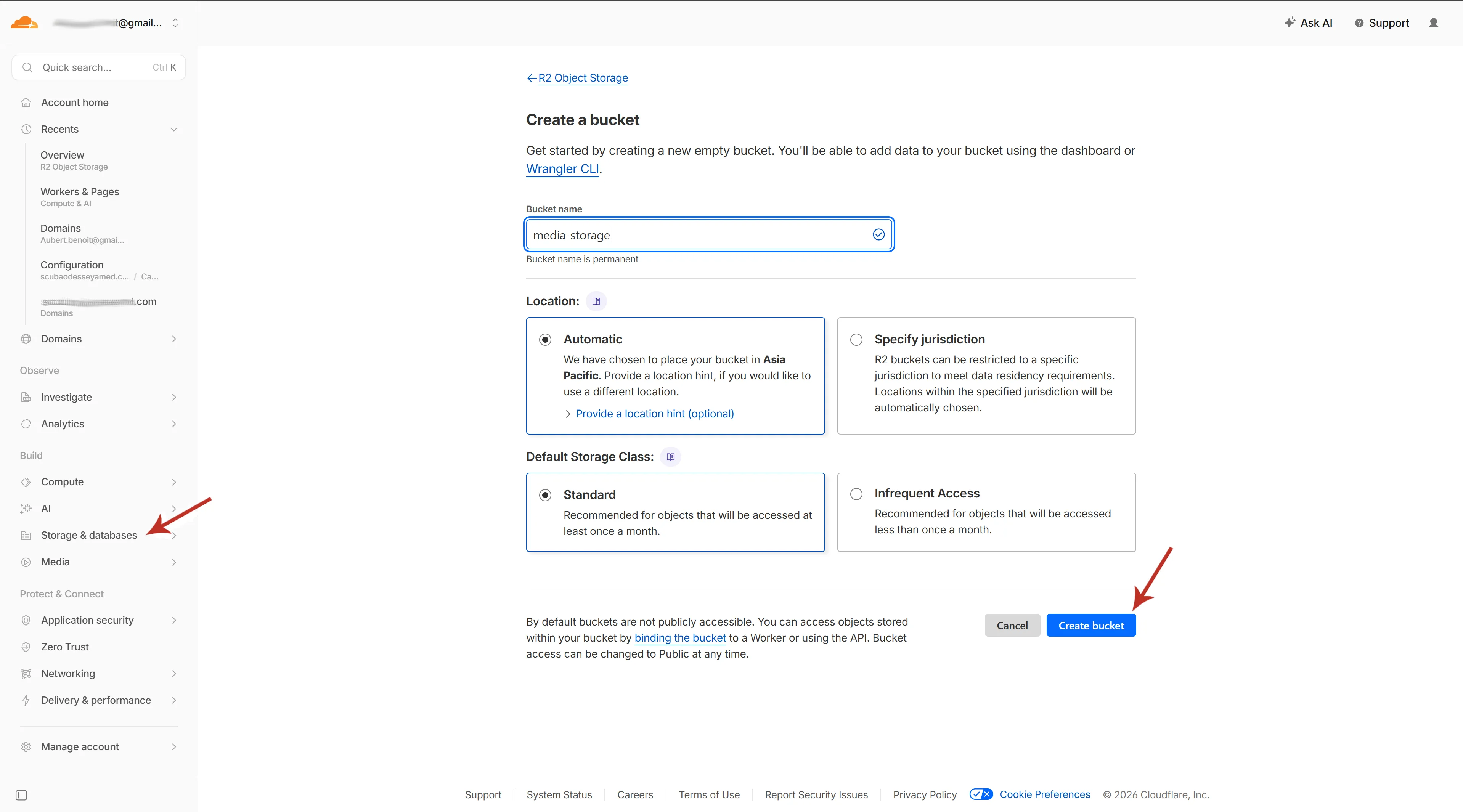
Task: Click the Networking icon
Action: [x=26, y=674]
